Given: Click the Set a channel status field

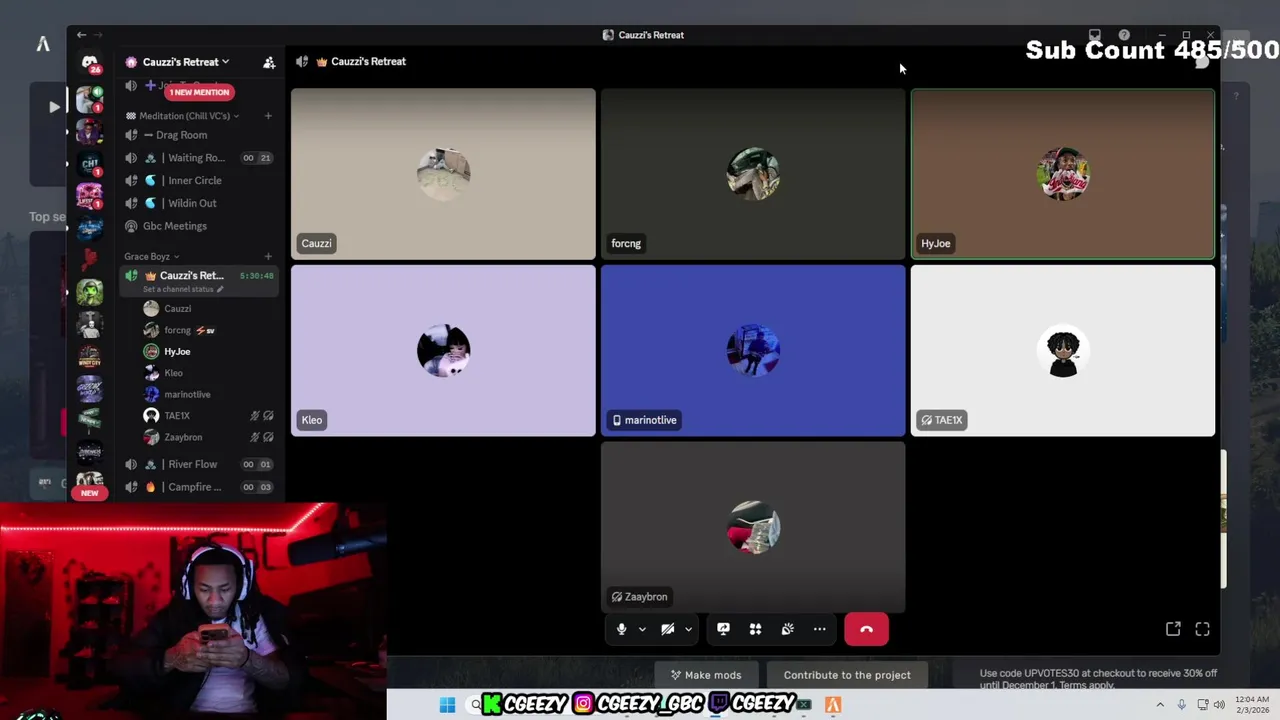Looking at the screenshot, I should pos(183,289).
